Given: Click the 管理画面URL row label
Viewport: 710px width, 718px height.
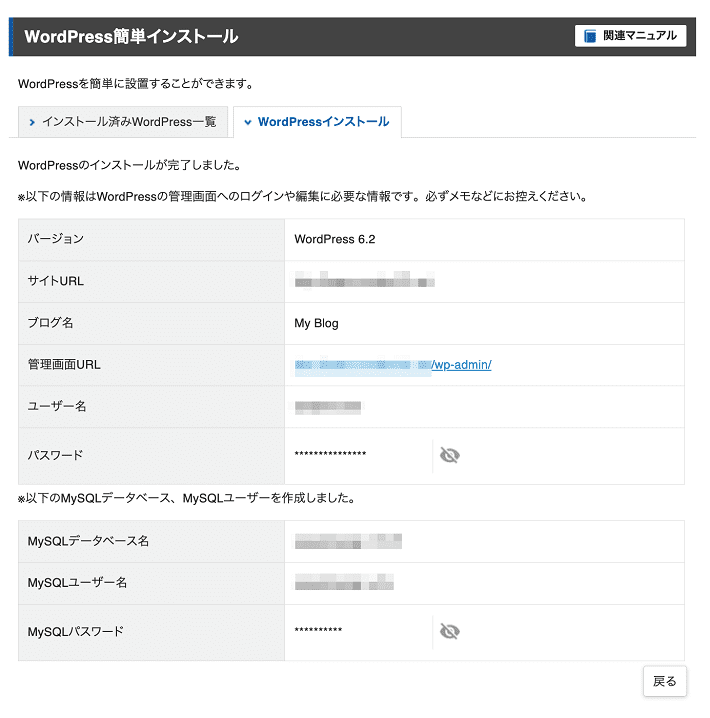Looking at the screenshot, I should (64, 364).
